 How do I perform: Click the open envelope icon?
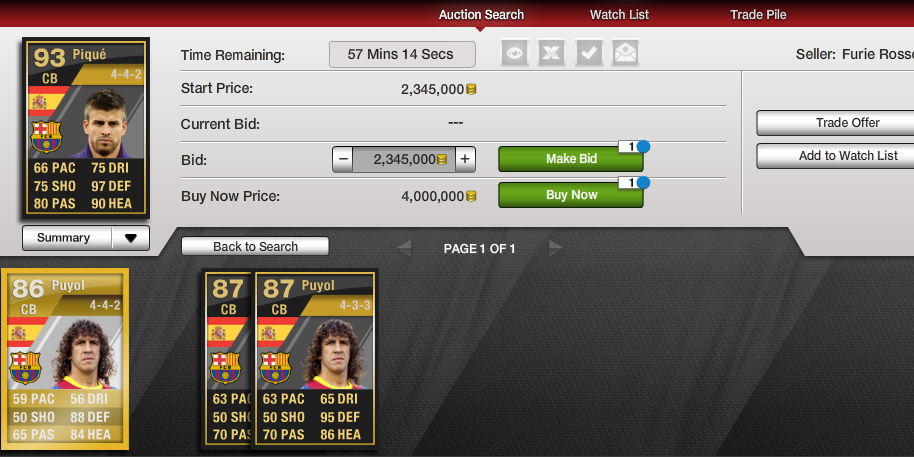click(625, 54)
